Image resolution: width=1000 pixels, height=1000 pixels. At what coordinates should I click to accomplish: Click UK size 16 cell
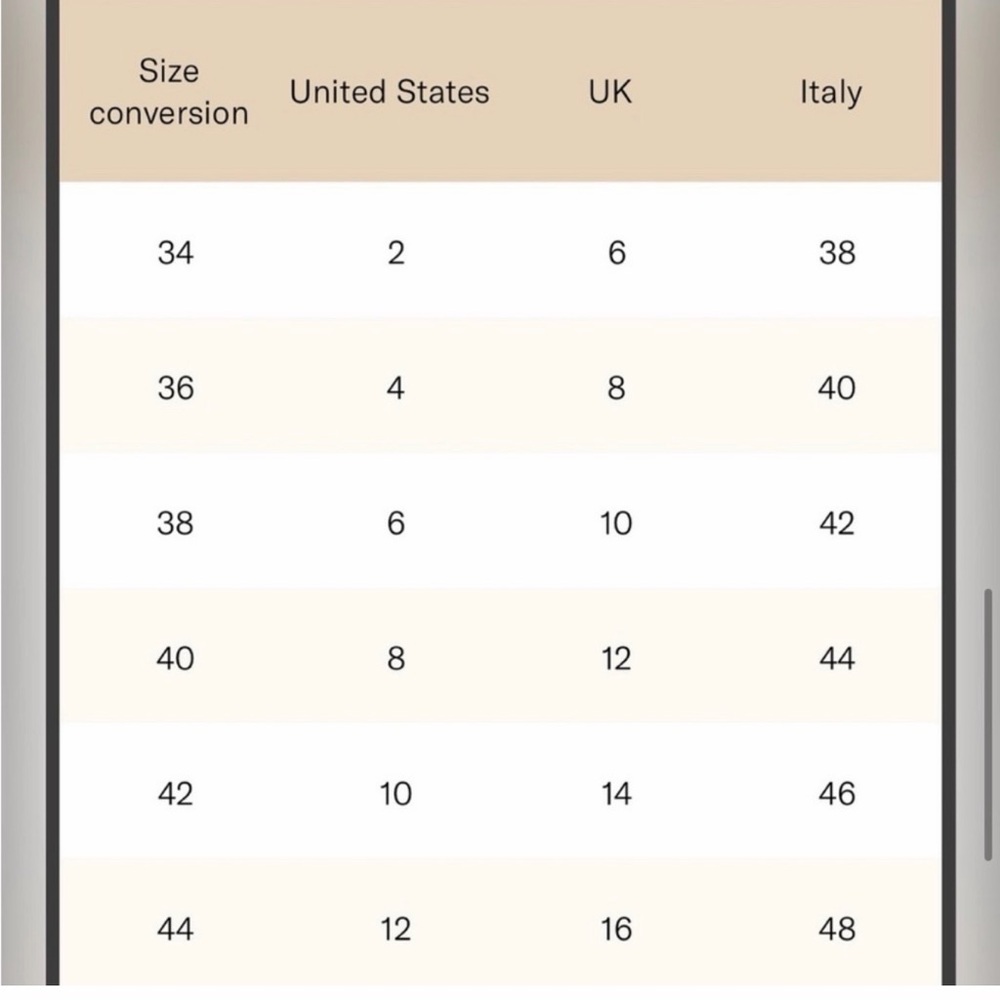pyautogui.click(x=616, y=929)
